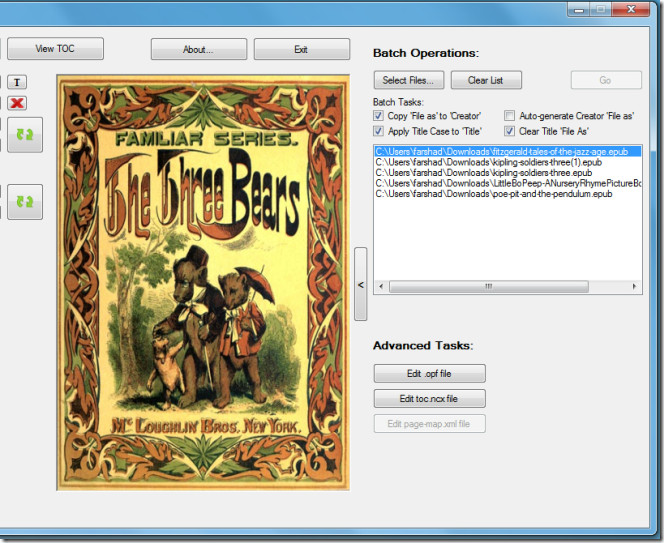Click the red X delete icon button

(17, 103)
